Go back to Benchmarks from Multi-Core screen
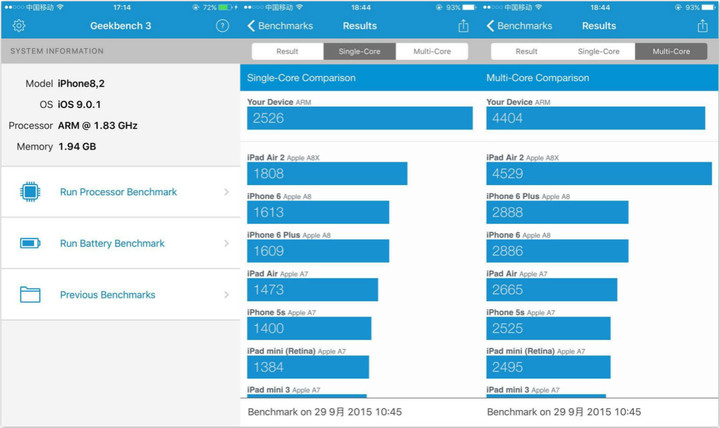 (519, 25)
